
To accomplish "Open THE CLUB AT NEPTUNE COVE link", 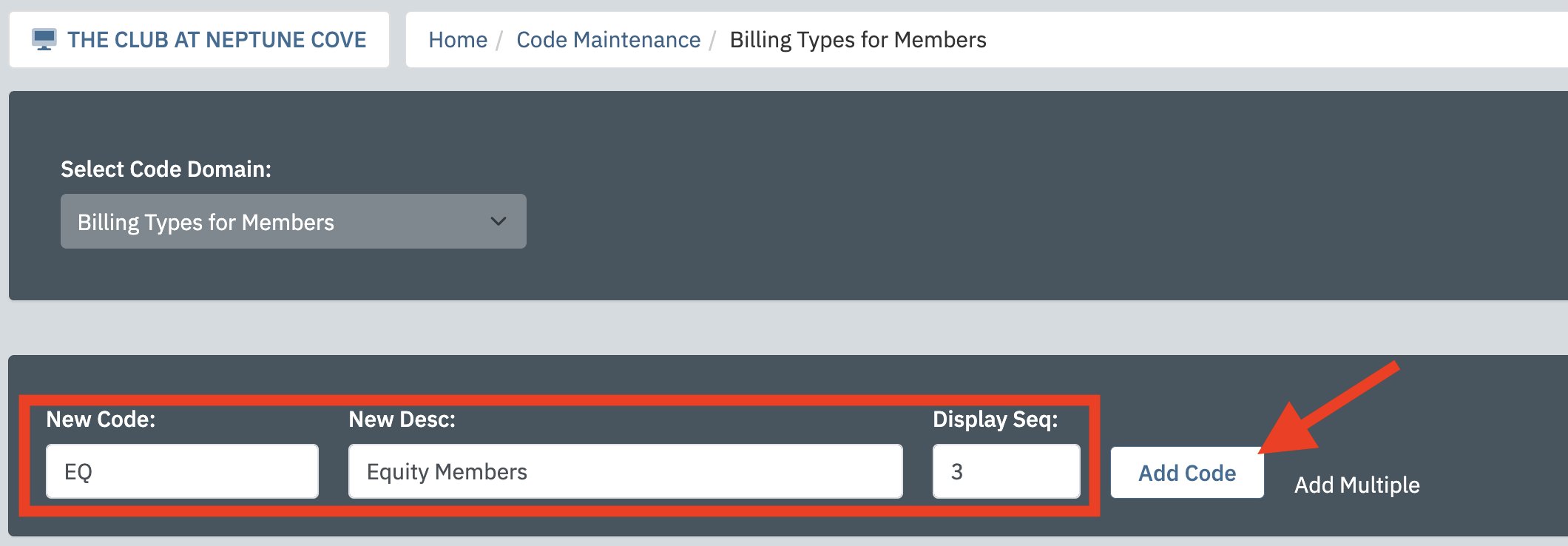I will tap(217, 39).
